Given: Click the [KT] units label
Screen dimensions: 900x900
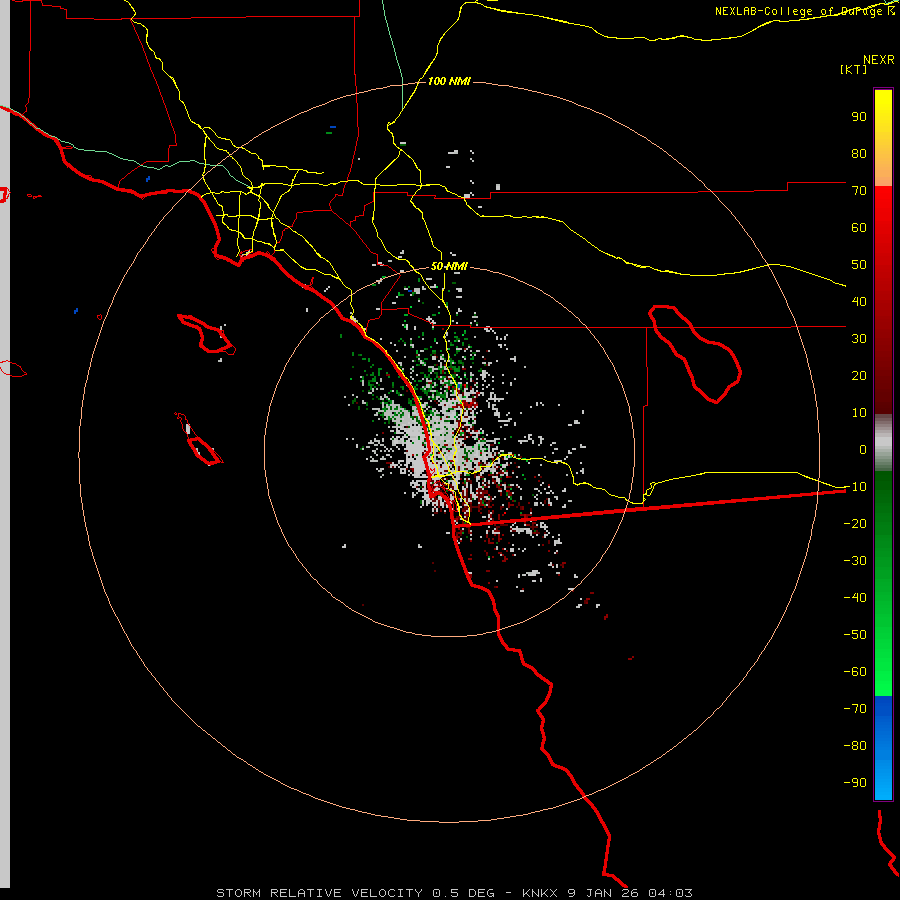Looking at the screenshot, I should (x=853, y=69).
